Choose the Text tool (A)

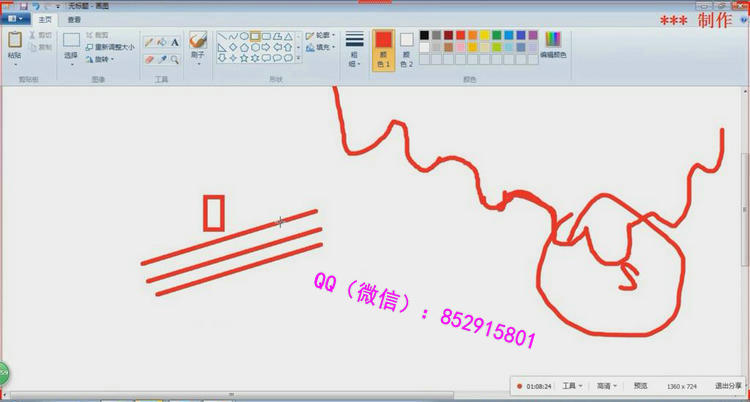[x=175, y=42]
